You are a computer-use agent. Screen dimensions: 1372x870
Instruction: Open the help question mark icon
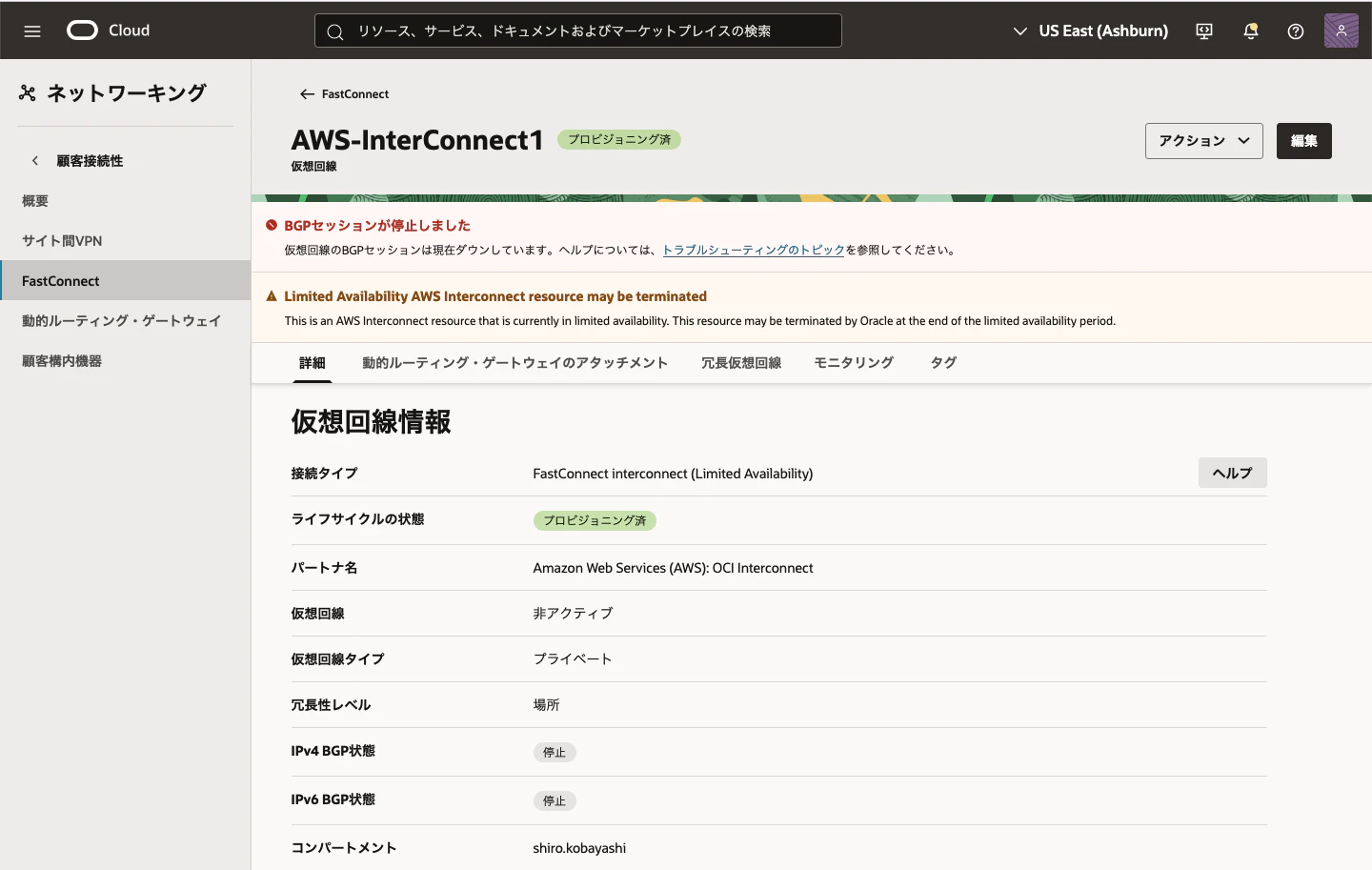(1296, 31)
